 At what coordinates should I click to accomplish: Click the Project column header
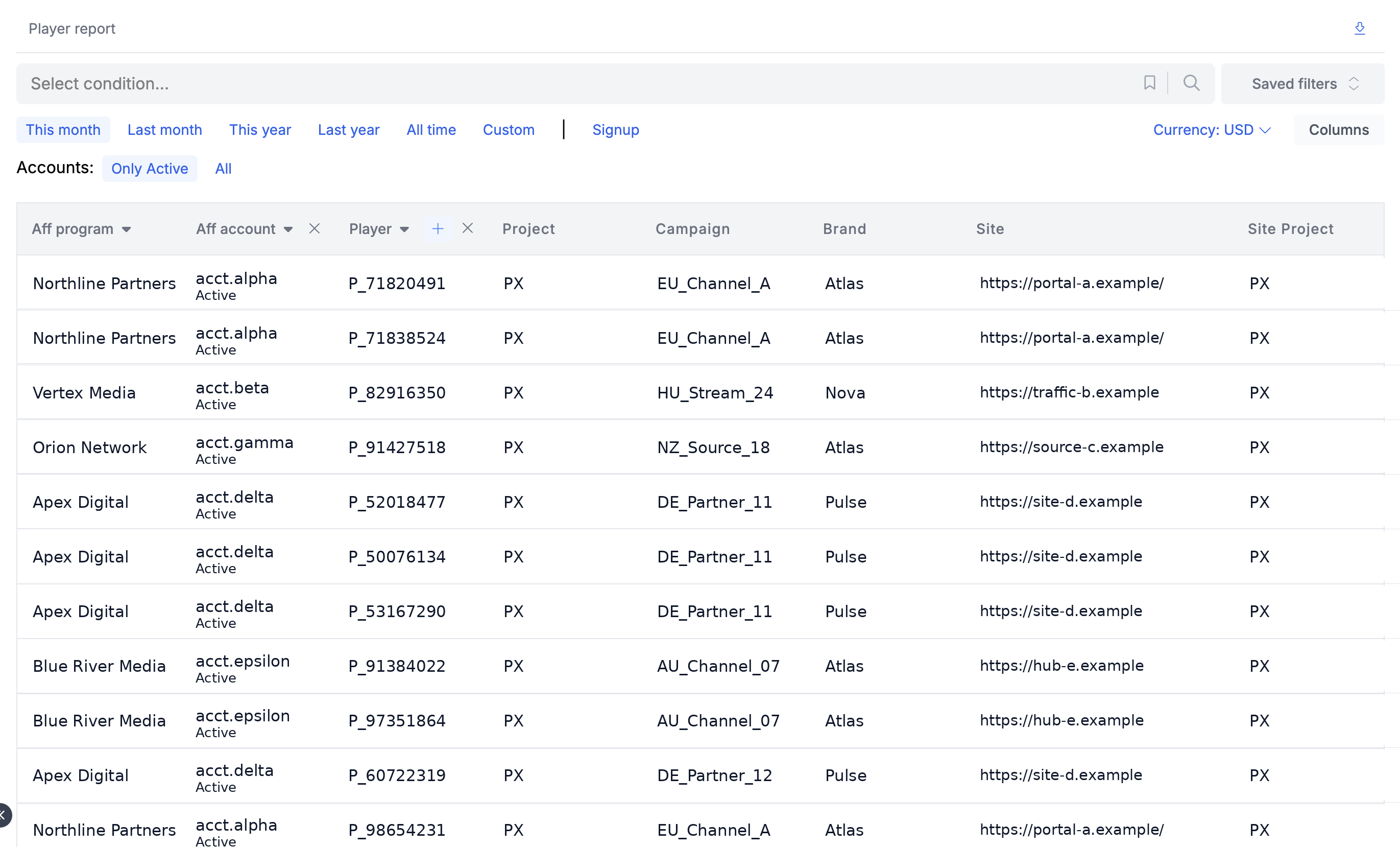(528, 228)
